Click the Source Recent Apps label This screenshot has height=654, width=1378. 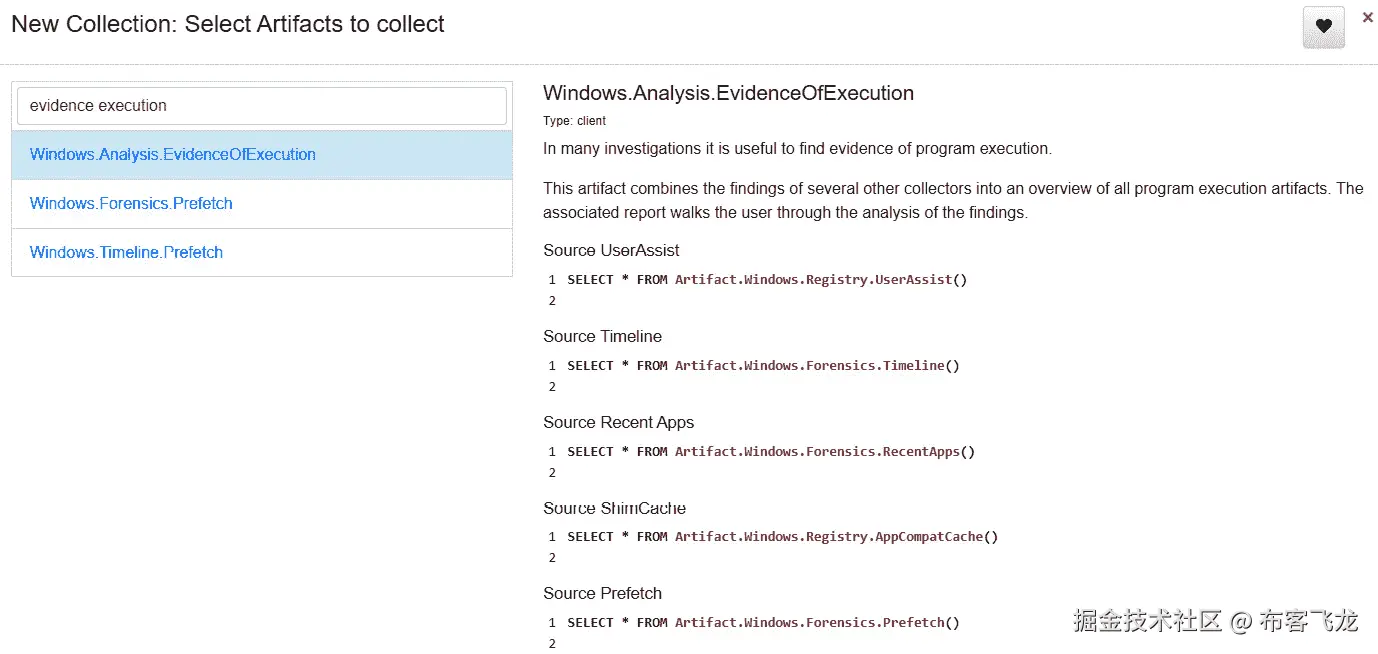point(618,423)
